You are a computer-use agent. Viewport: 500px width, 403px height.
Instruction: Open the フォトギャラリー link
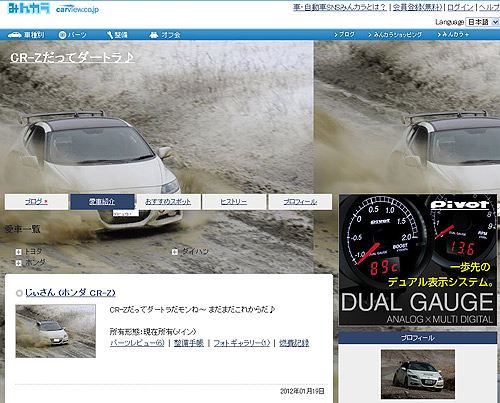pyautogui.click(x=242, y=343)
